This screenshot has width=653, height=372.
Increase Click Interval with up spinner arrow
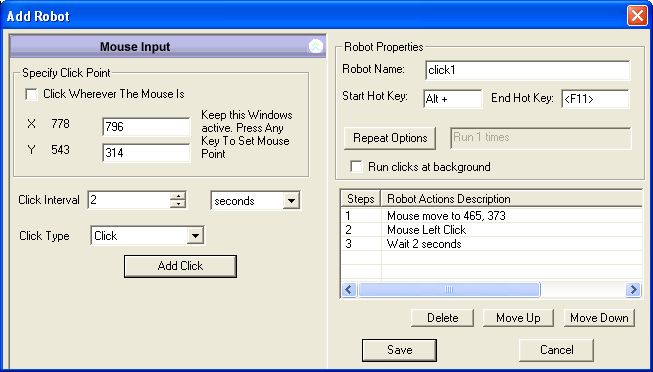(178, 196)
